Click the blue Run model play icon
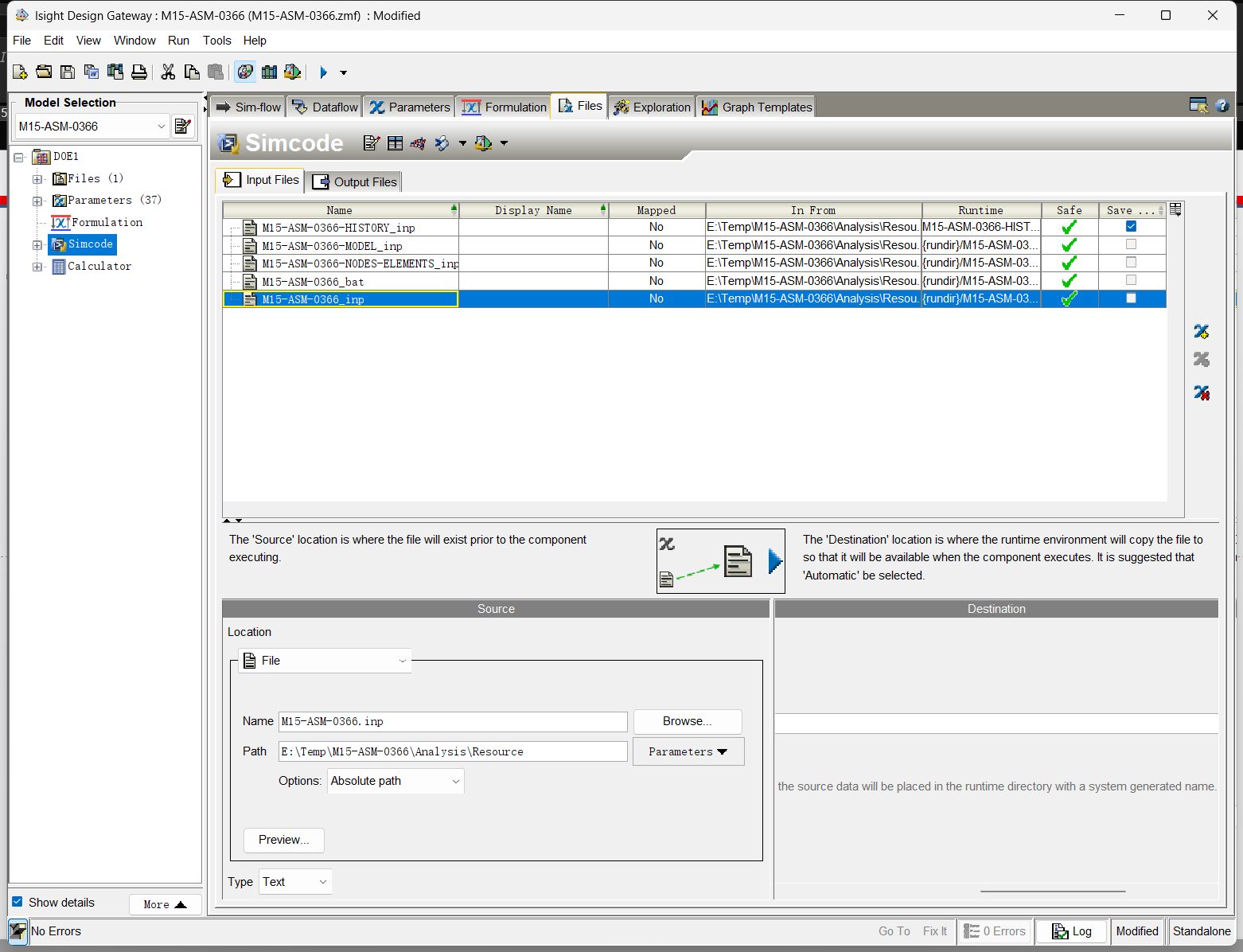The height and width of the screenshot is (952, 1243). pos(323,72)
